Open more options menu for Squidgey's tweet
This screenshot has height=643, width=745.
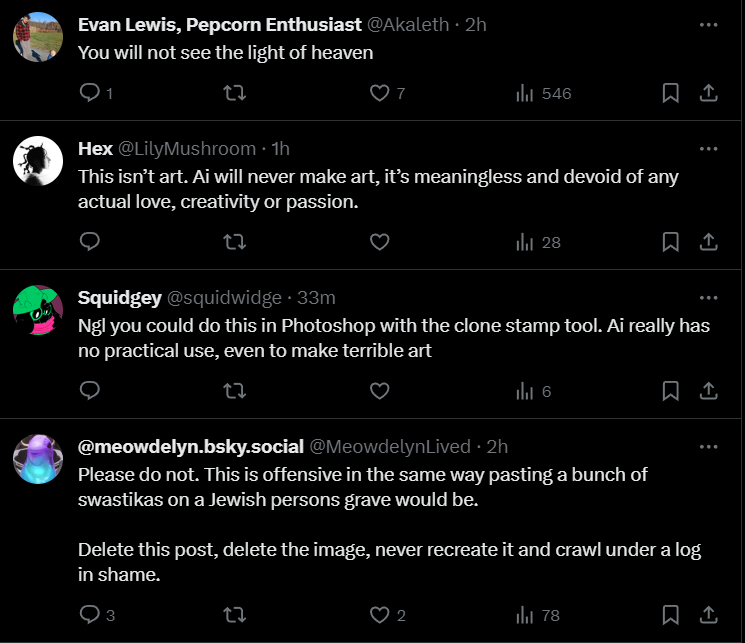tap(708, 297)
